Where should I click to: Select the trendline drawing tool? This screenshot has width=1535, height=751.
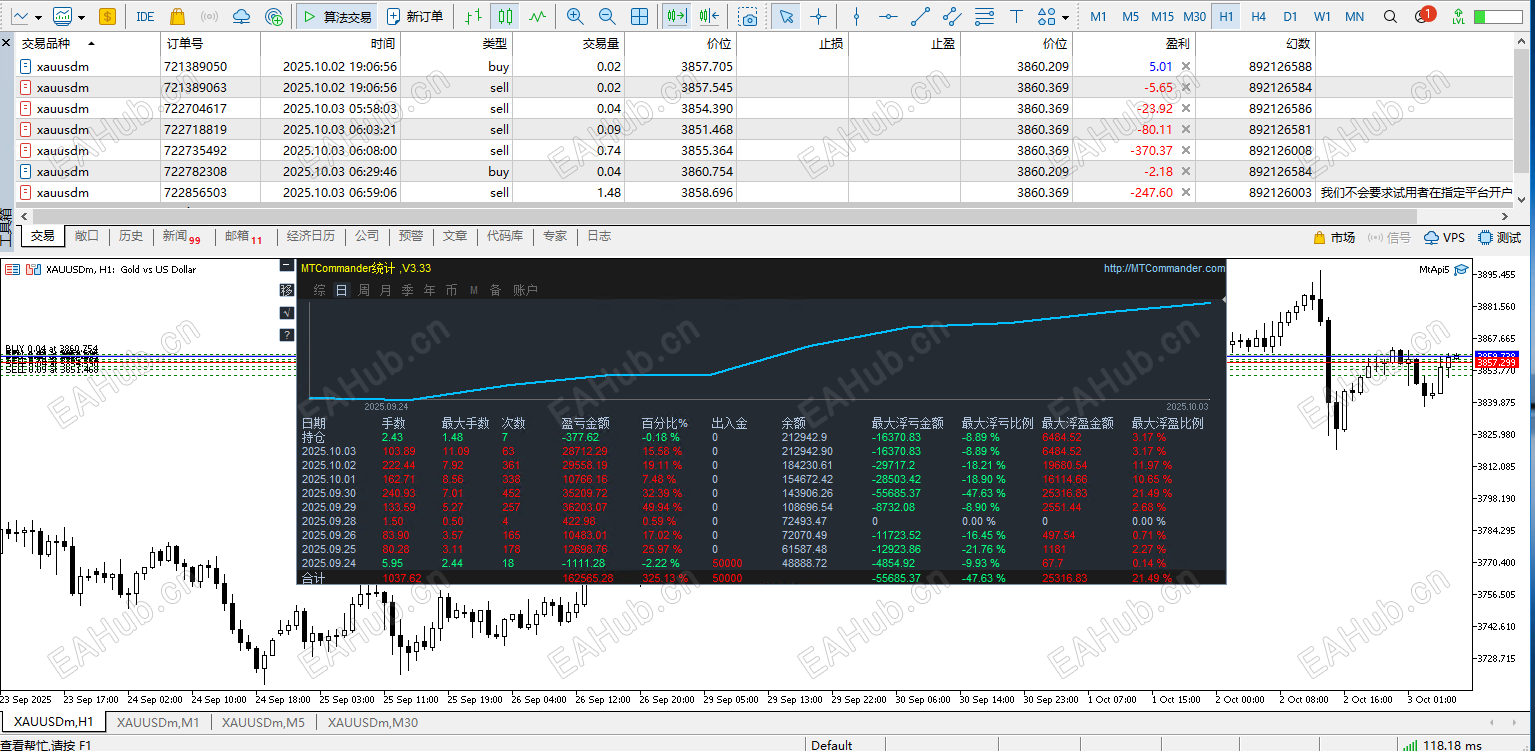tap(920, 16)
